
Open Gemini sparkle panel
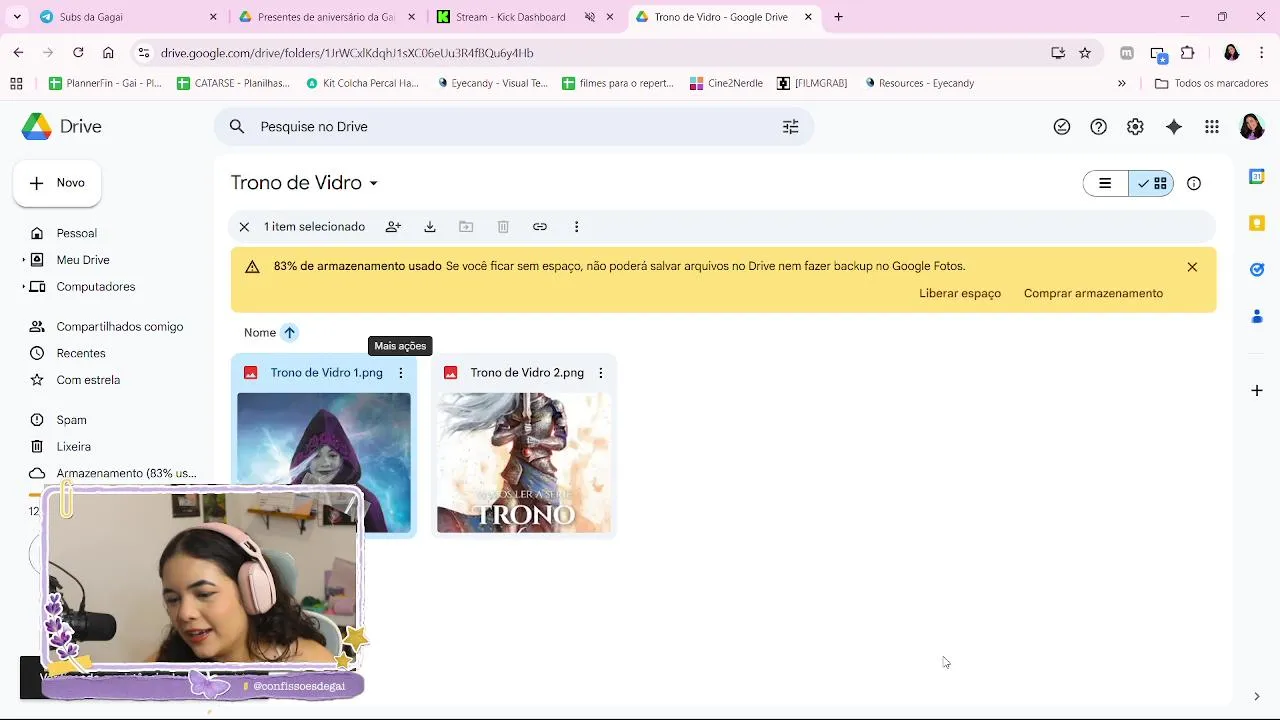(x=1174, y=127)
